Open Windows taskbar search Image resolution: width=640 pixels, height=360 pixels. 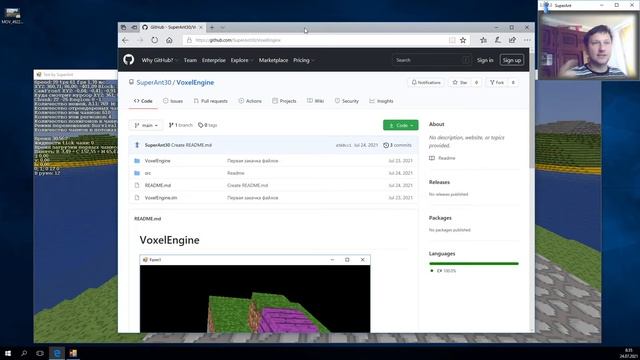pos(24,353)
